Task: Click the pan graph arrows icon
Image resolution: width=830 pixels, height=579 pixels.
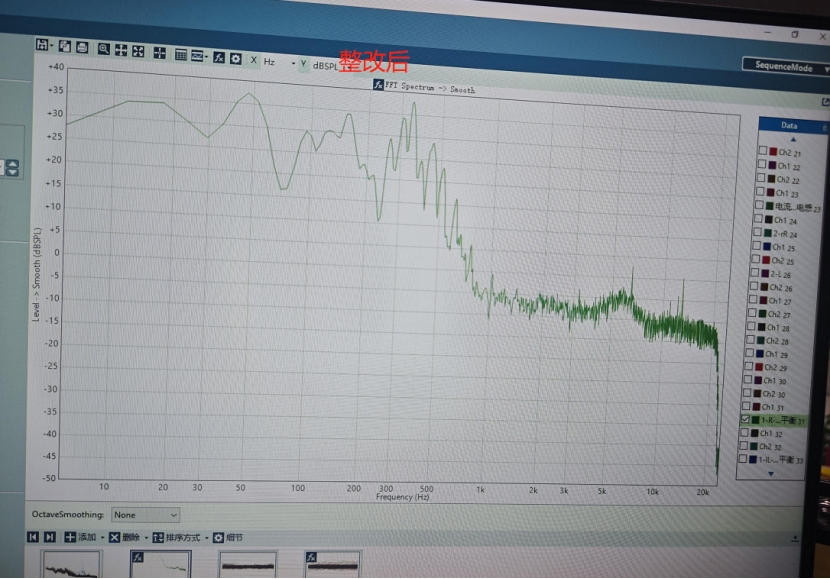Action: pyautogui.click(x=121, y=50)
